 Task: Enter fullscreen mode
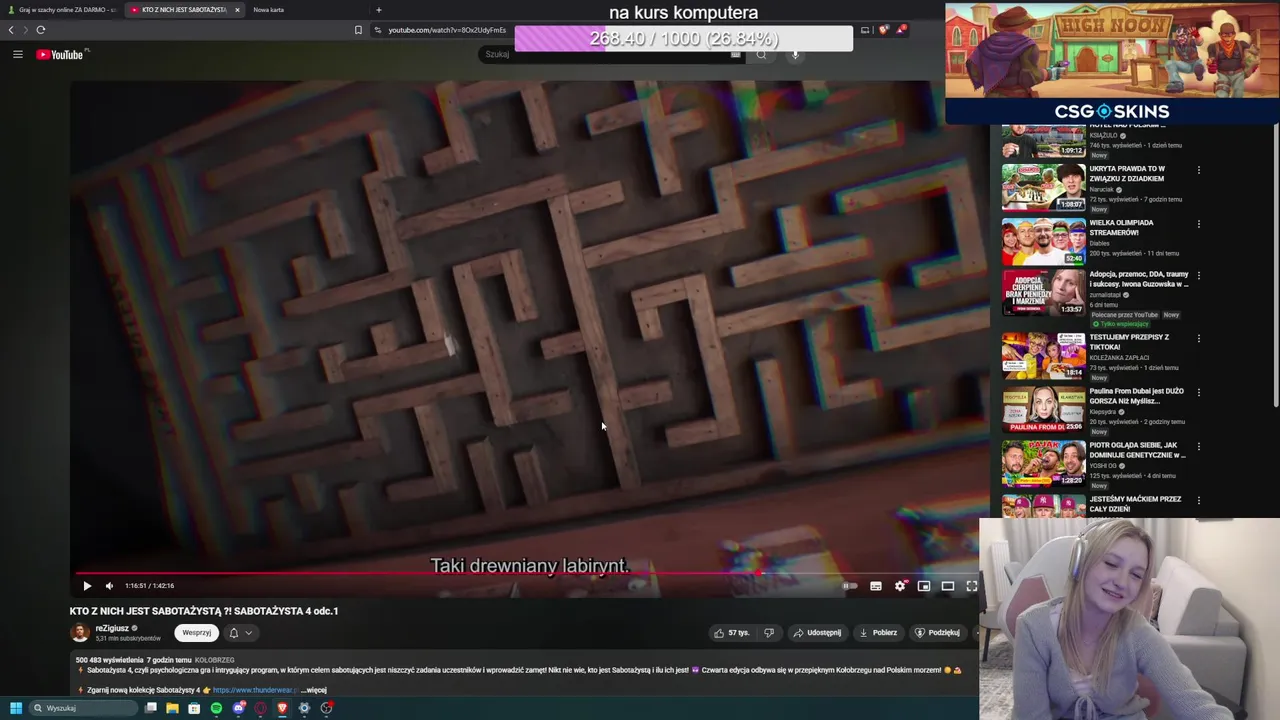point(971,586)
